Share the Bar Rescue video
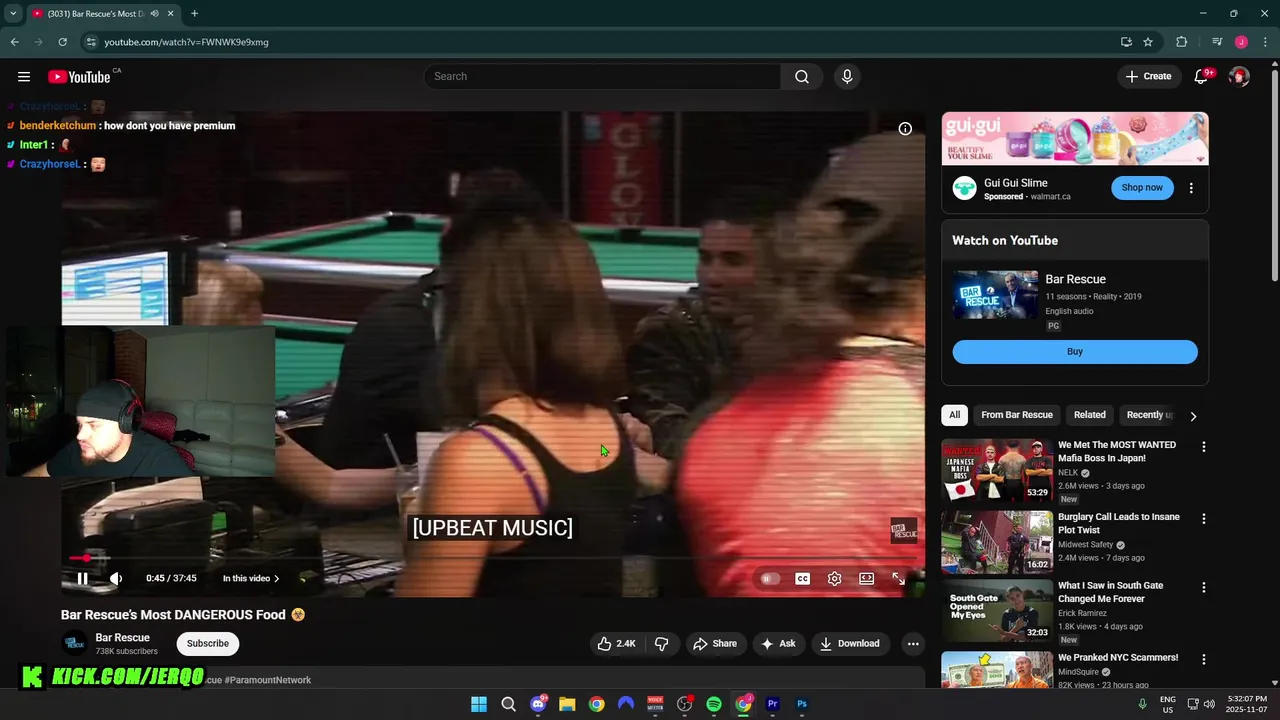 pos(715,644)
